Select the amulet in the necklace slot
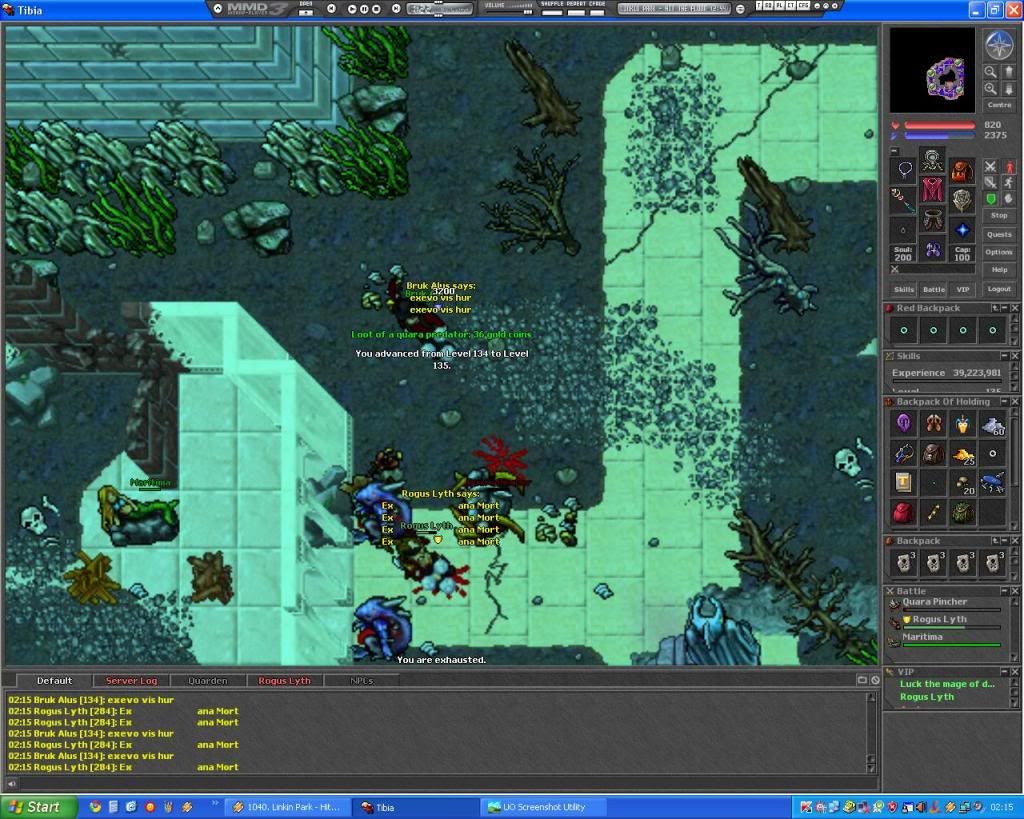 point(904,170)
